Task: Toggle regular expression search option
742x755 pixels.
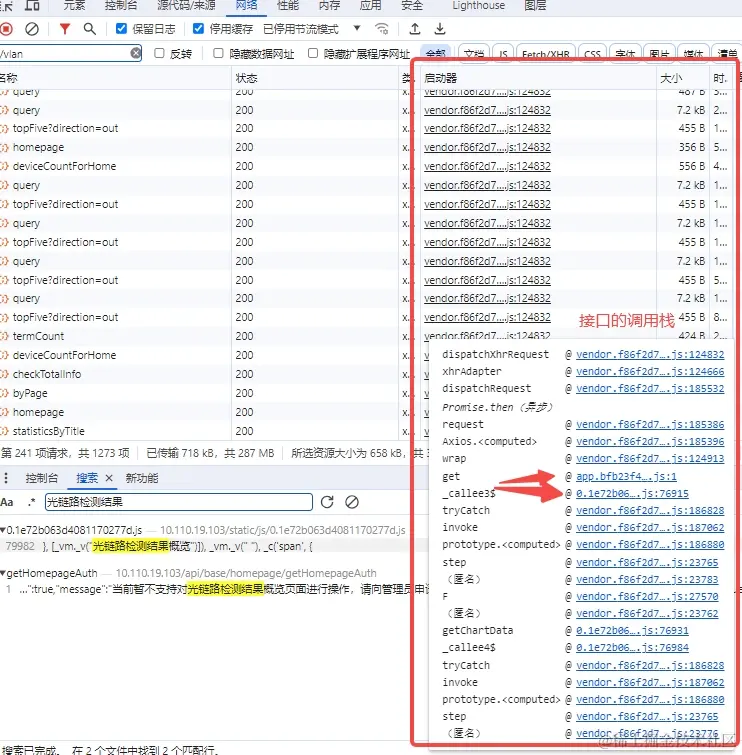Action: pos(32,502)
